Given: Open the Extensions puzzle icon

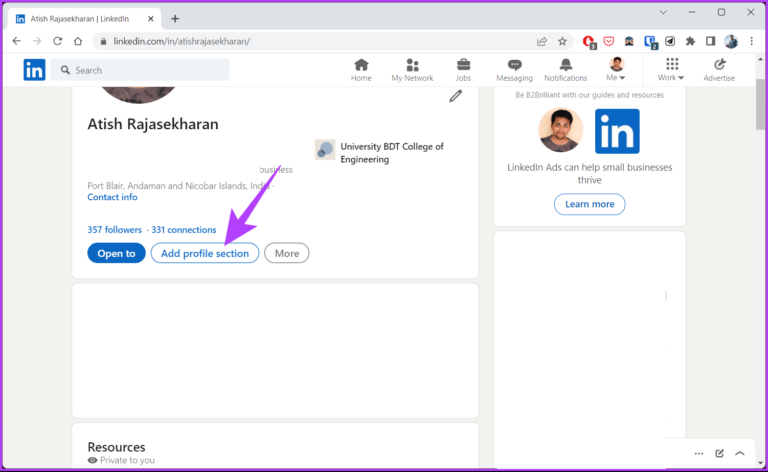Looking at the screenshot, I should 690,42.
